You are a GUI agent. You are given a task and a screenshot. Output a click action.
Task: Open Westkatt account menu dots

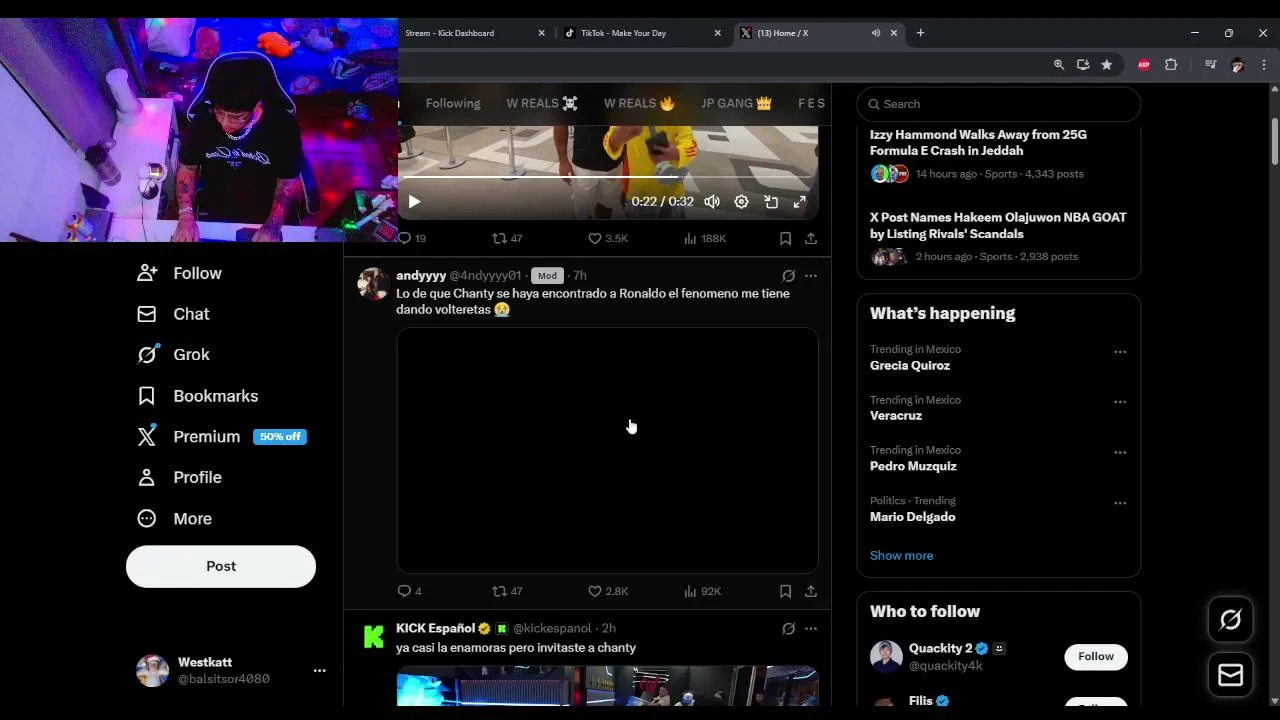point(319,671)
